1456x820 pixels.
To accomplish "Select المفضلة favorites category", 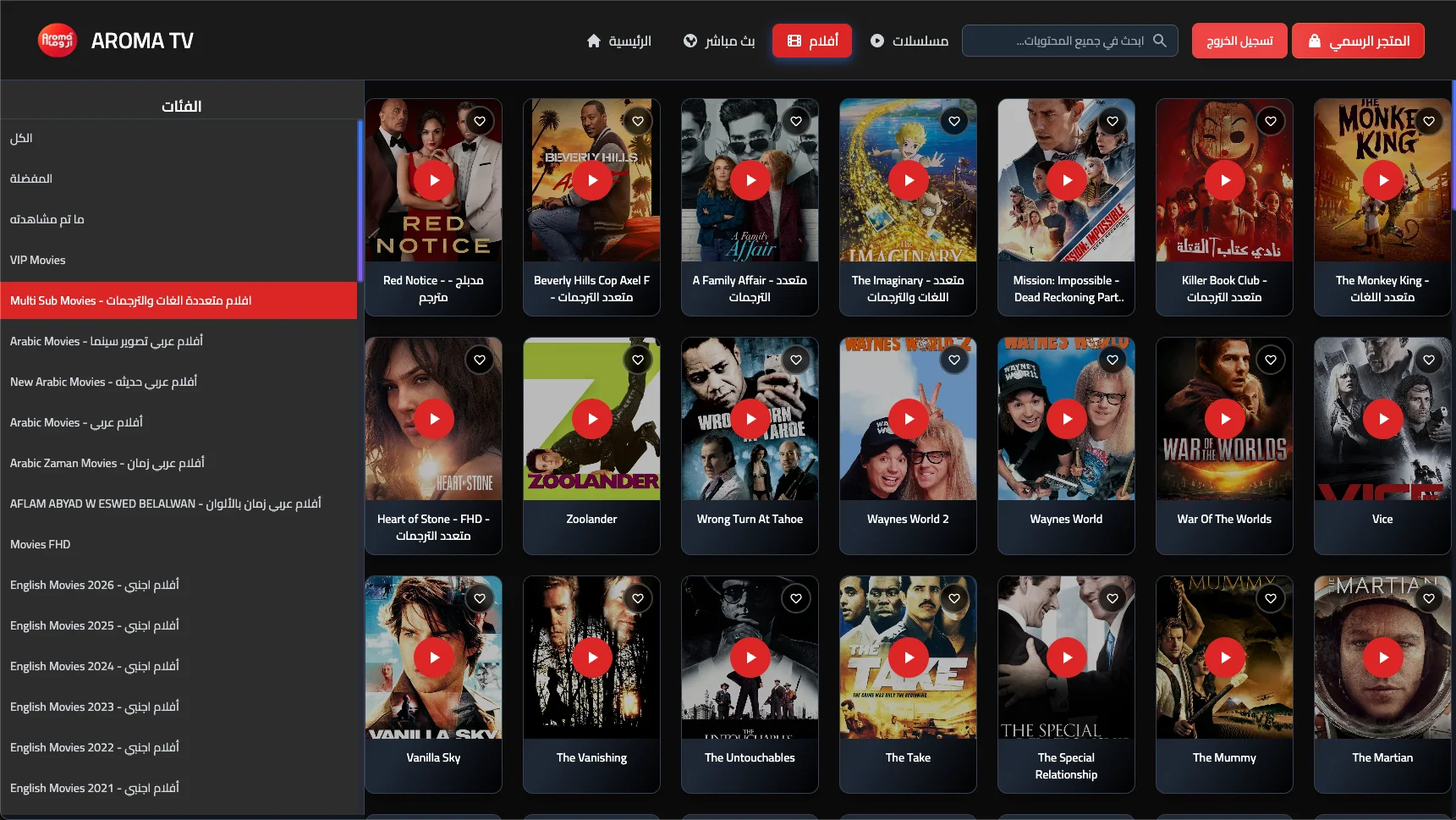I will 179,179.
